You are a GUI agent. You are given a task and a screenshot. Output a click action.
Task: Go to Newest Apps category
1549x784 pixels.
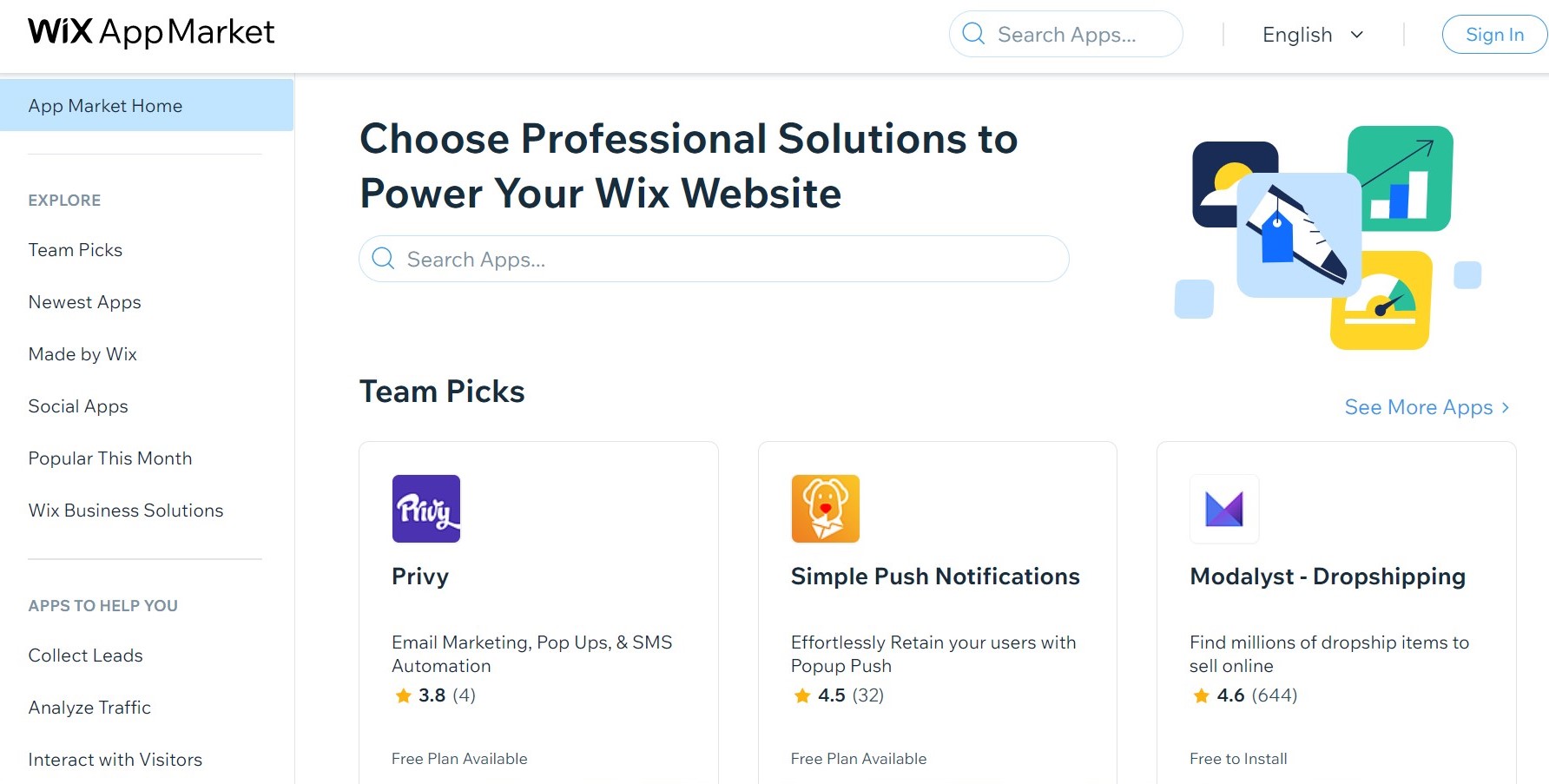pos(84,302)
